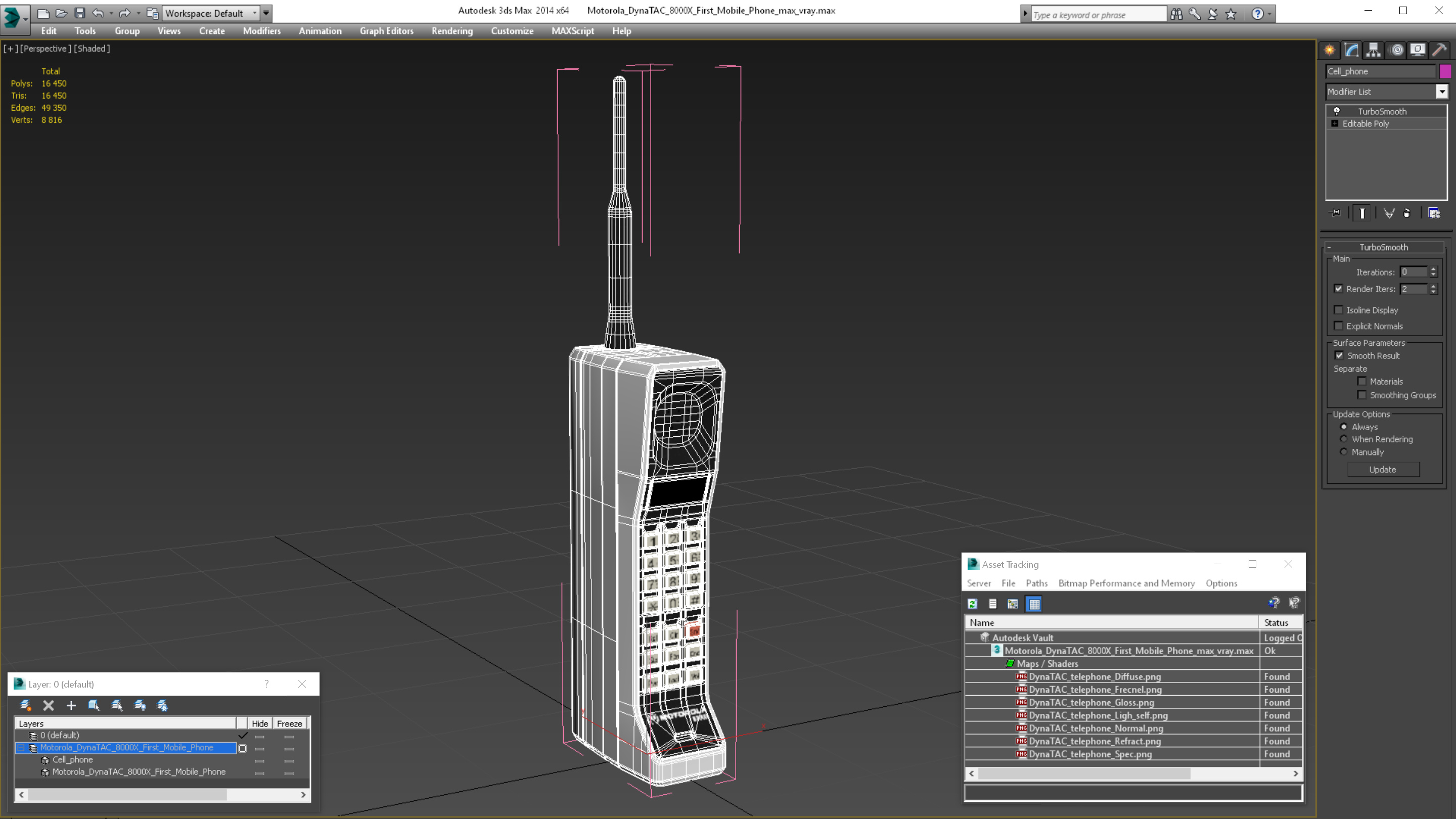Open the Create command panel tab

(1330, 51)
